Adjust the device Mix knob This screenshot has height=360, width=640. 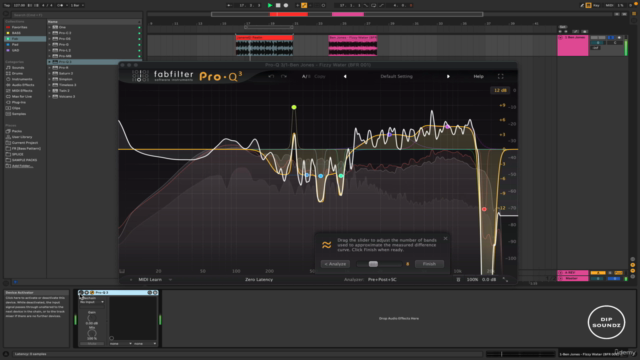pyautogui.click(x=92, y=333)
